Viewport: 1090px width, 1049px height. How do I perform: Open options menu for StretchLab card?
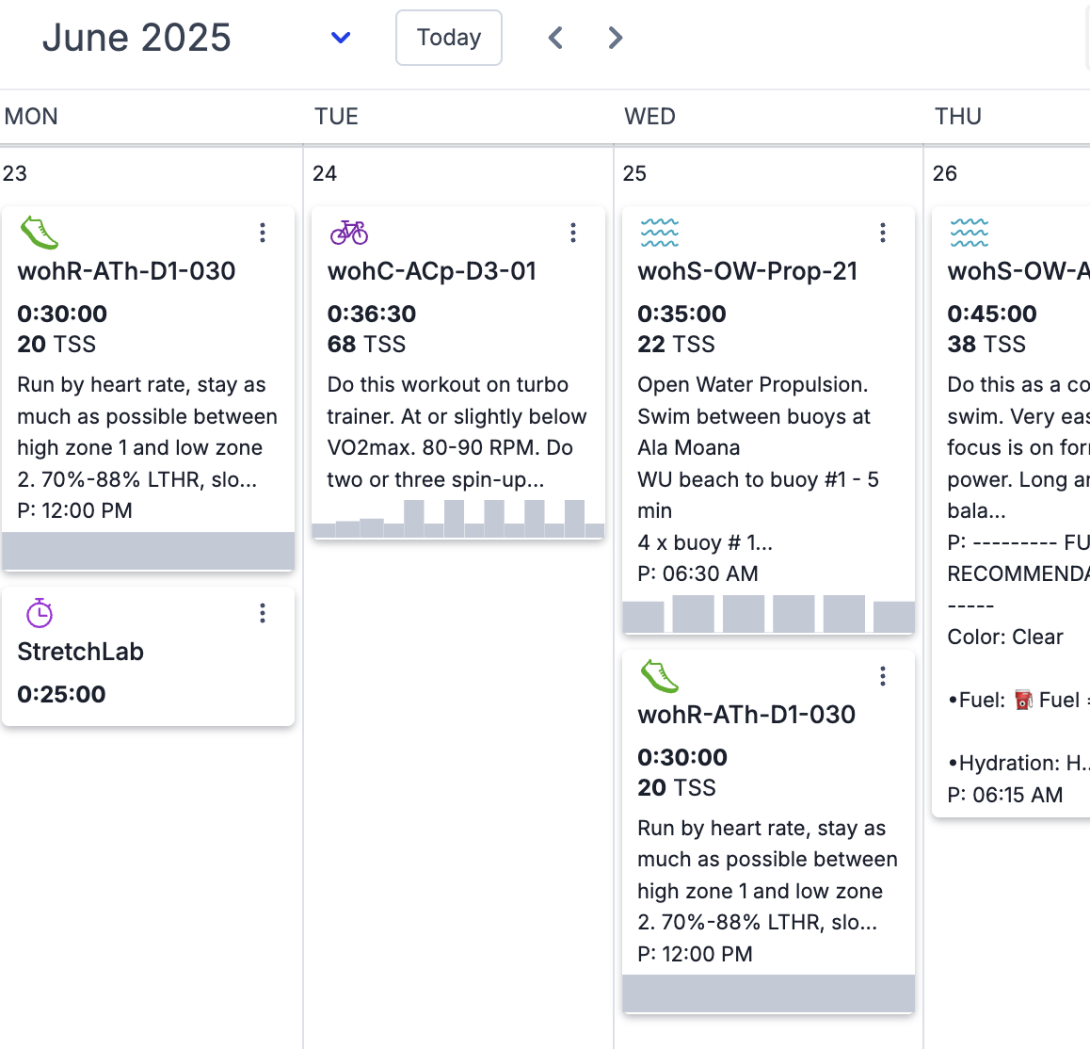[263, 613]
